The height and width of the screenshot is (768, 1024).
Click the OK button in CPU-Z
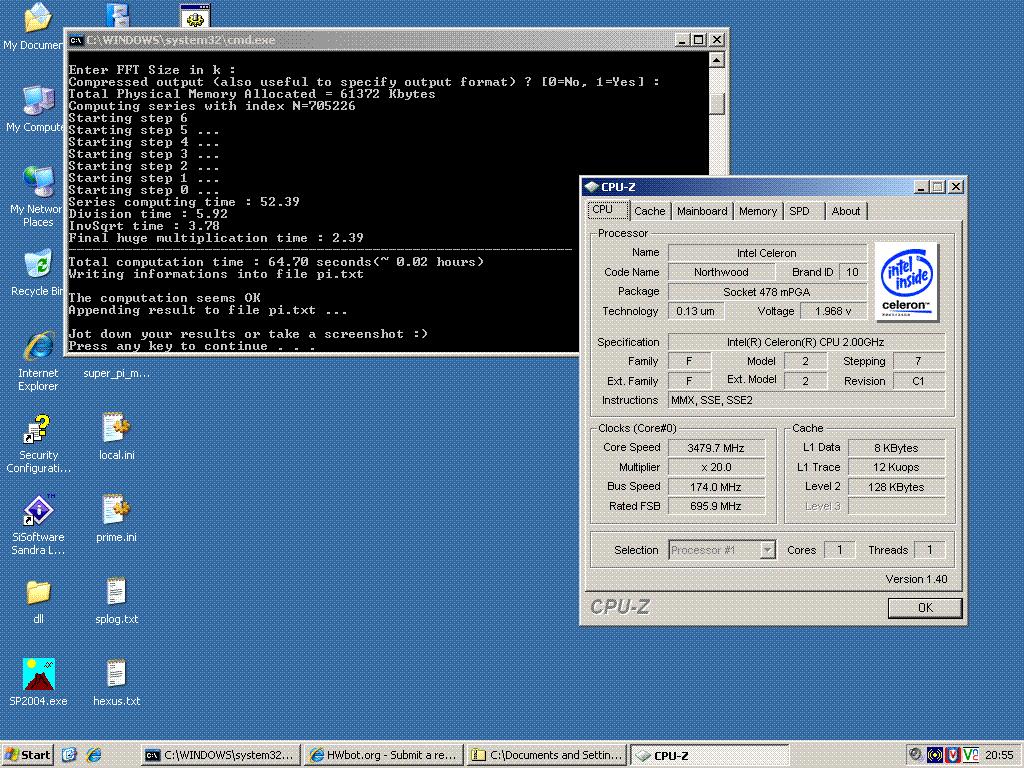point(925,608)
